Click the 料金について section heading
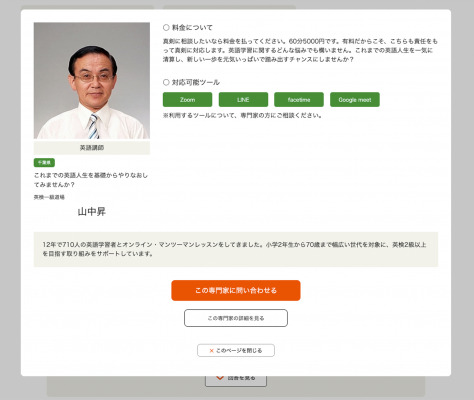474x400 pixels. coord(192,27)
